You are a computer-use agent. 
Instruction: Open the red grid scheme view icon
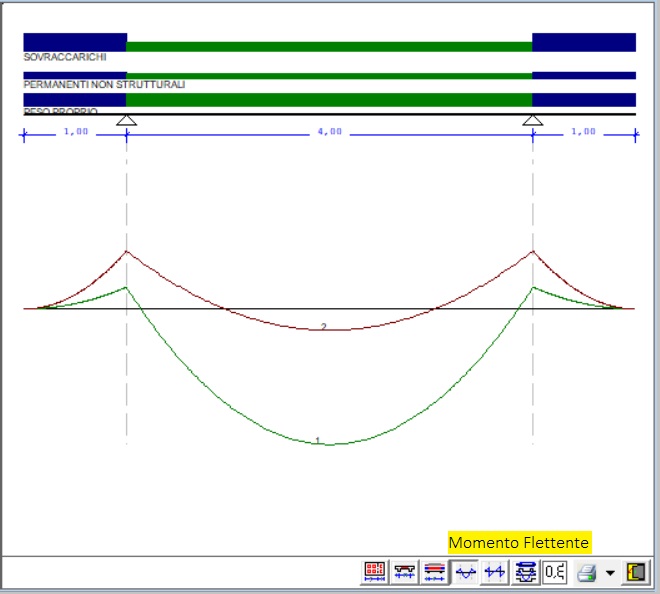375,572
